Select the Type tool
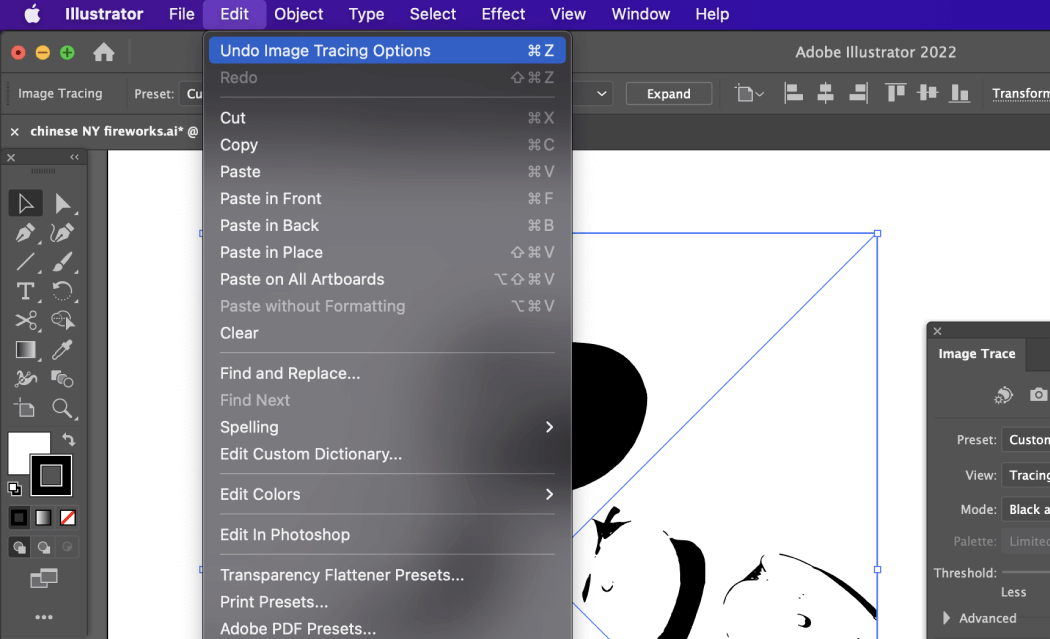 pos(25,291)
